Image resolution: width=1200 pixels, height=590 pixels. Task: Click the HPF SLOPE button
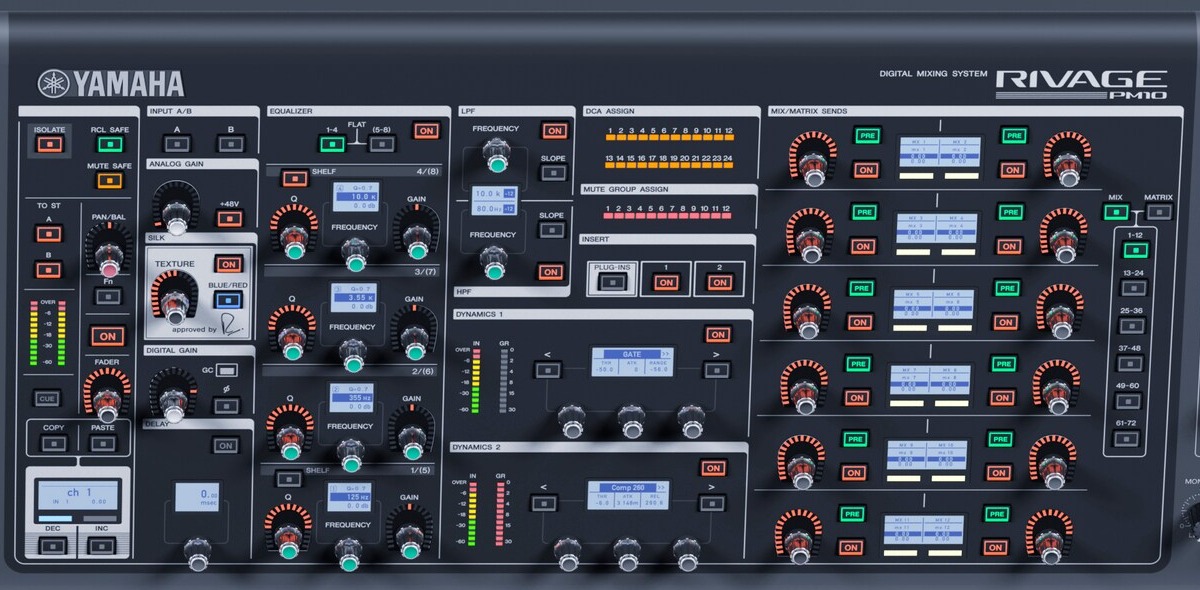pyautogui.click(x=551, y=229)
